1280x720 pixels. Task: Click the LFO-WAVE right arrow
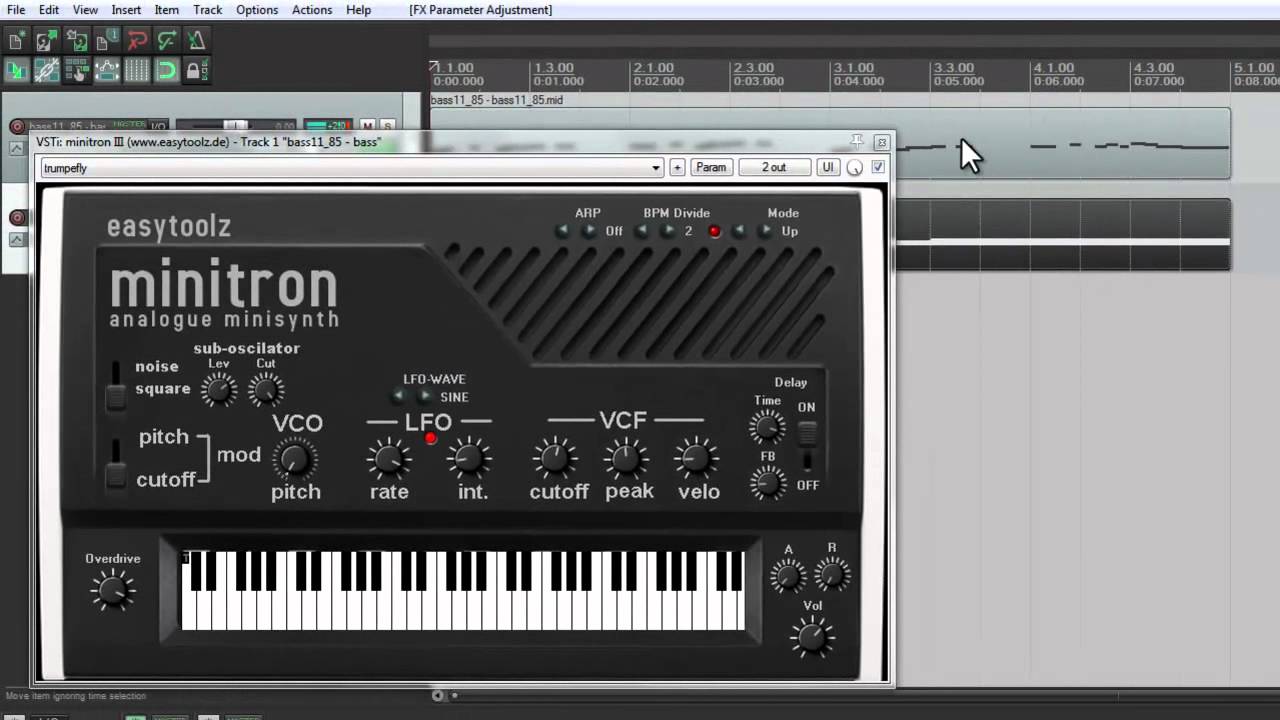(425, 397)
